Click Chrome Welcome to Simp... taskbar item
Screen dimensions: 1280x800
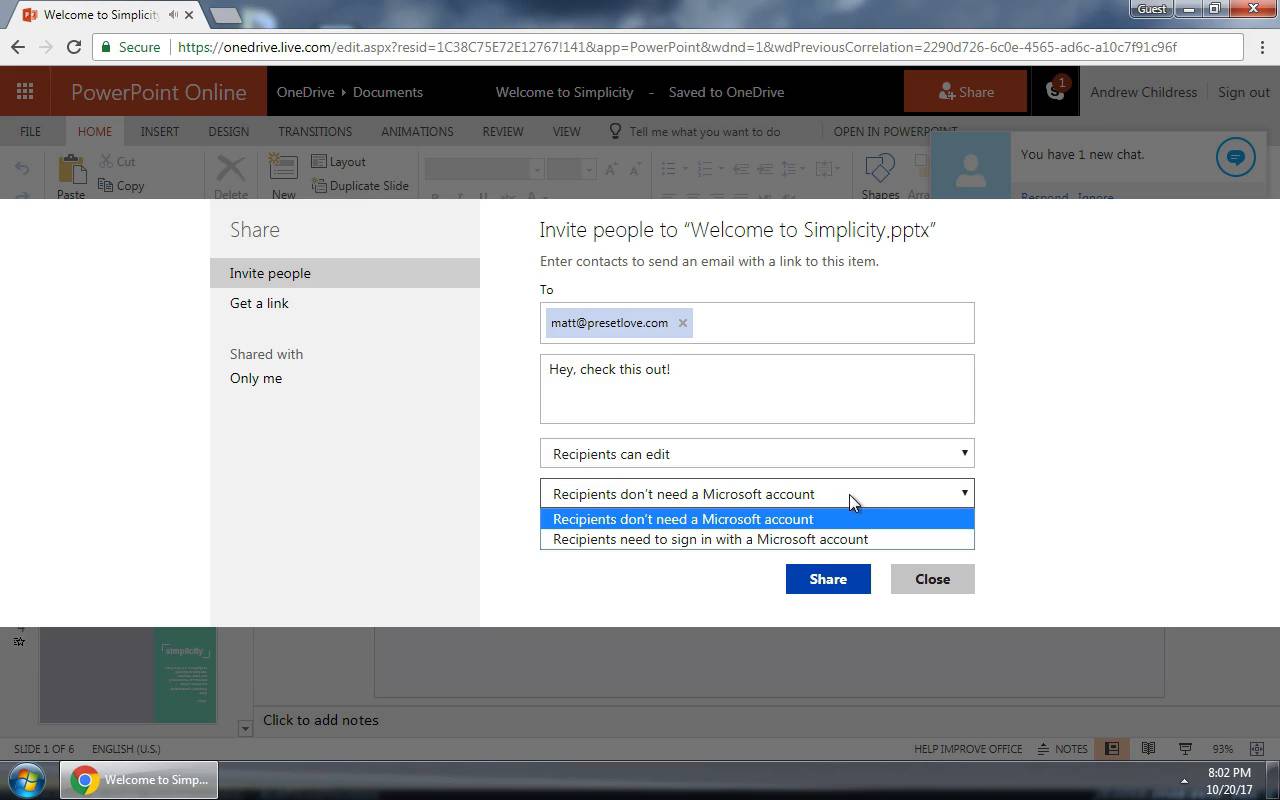pos(139,780)
